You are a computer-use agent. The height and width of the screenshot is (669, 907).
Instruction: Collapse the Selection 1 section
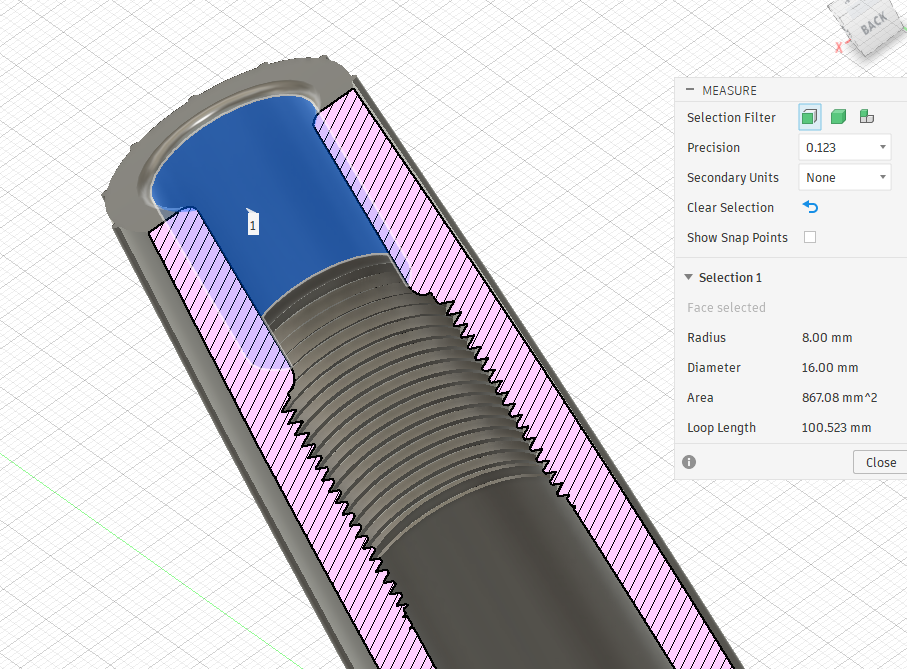[688, 277]
